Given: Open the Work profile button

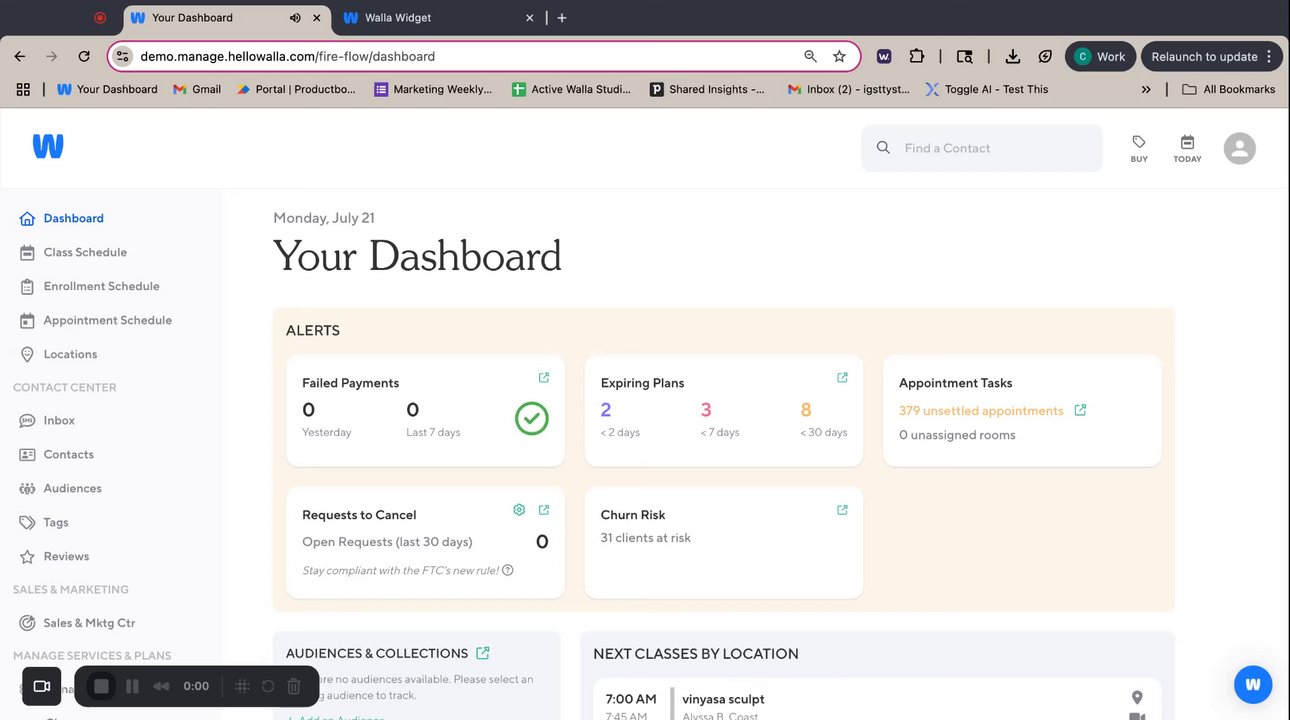Looking at the screenshot, I should (x=1100, y=57).
